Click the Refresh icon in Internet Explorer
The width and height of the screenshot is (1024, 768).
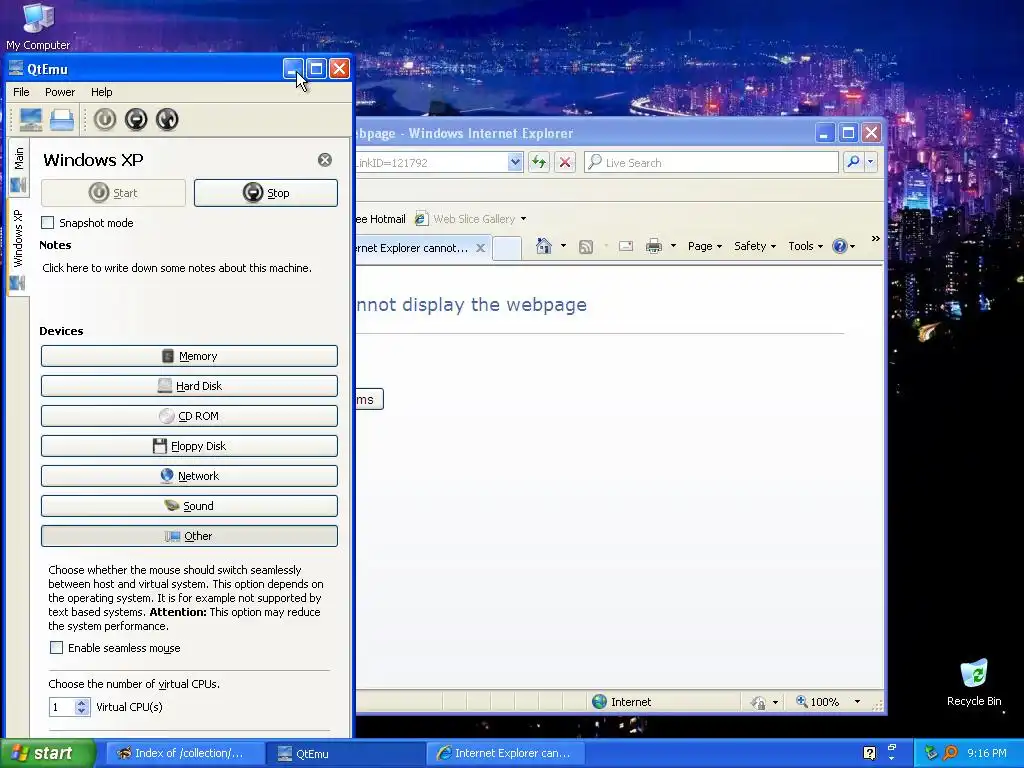click(539, 162)
